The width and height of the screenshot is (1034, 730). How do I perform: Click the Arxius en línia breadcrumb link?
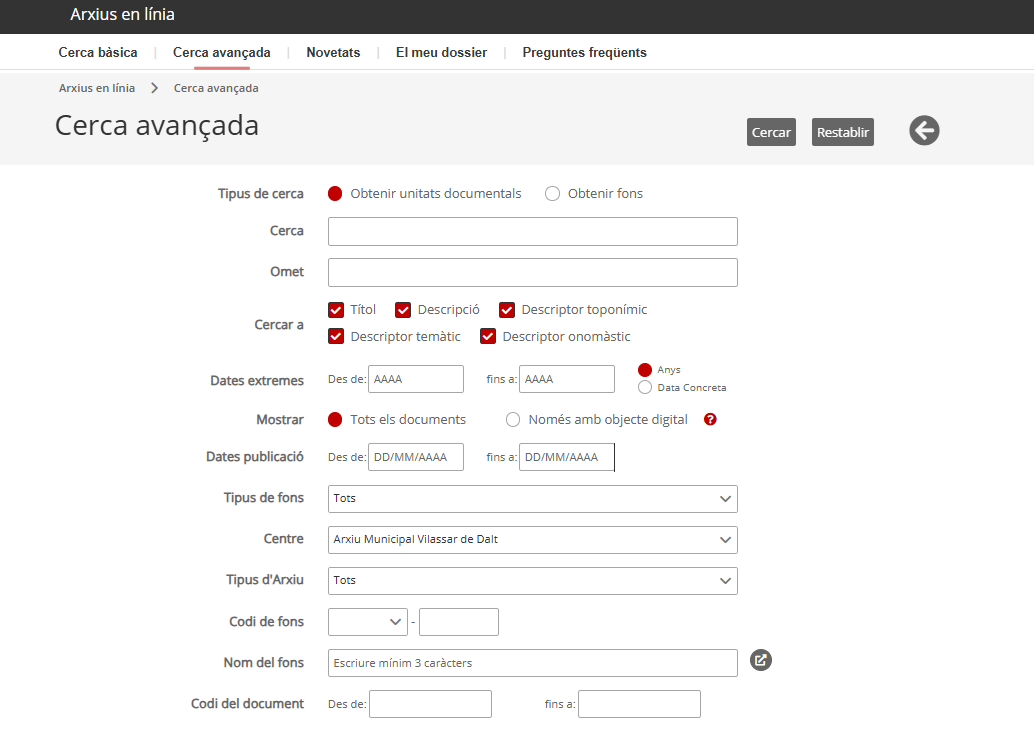pos(97,88)
